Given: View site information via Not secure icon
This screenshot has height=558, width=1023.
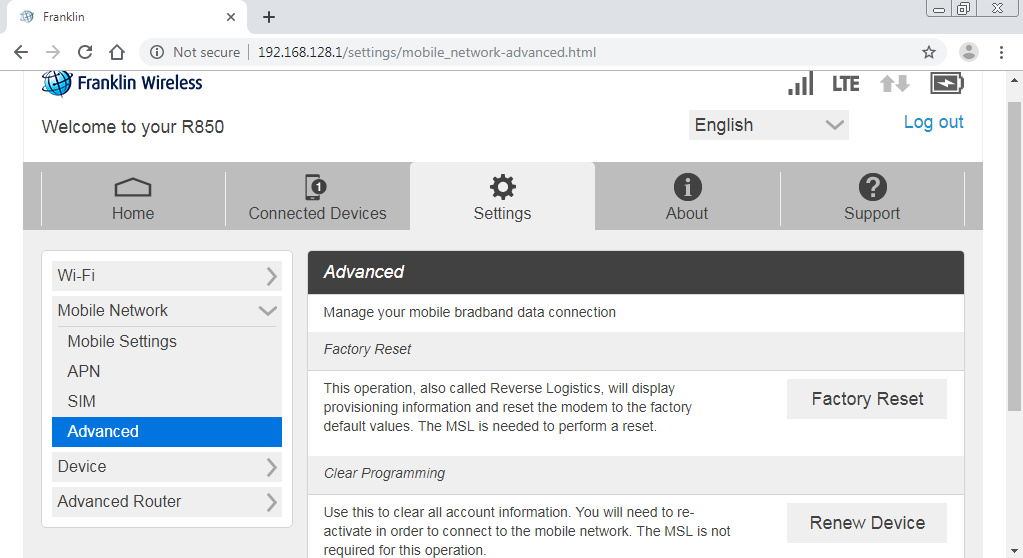Looking at the screenshot, I should coord(157,52).
